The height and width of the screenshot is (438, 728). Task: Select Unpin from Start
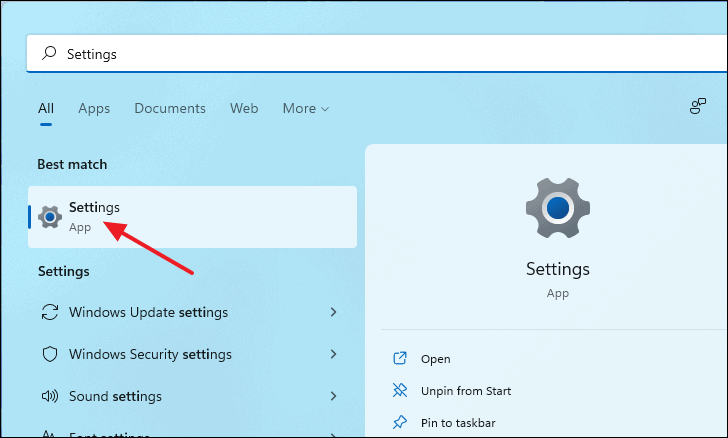click(x=466, y=391)
